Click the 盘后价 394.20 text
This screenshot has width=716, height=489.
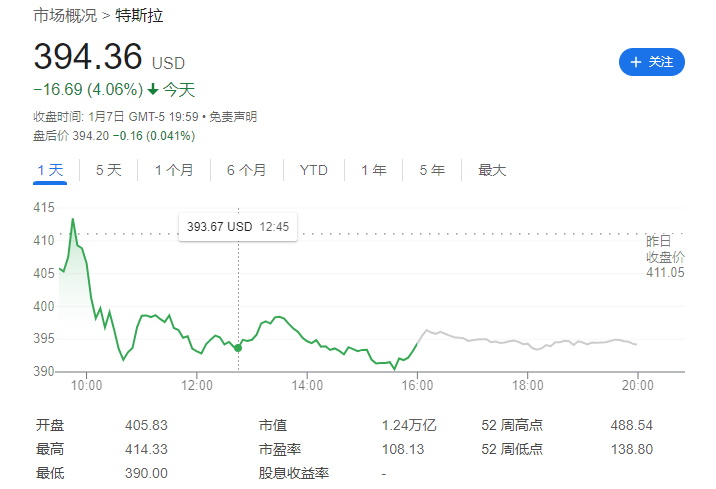coord(71,136)
